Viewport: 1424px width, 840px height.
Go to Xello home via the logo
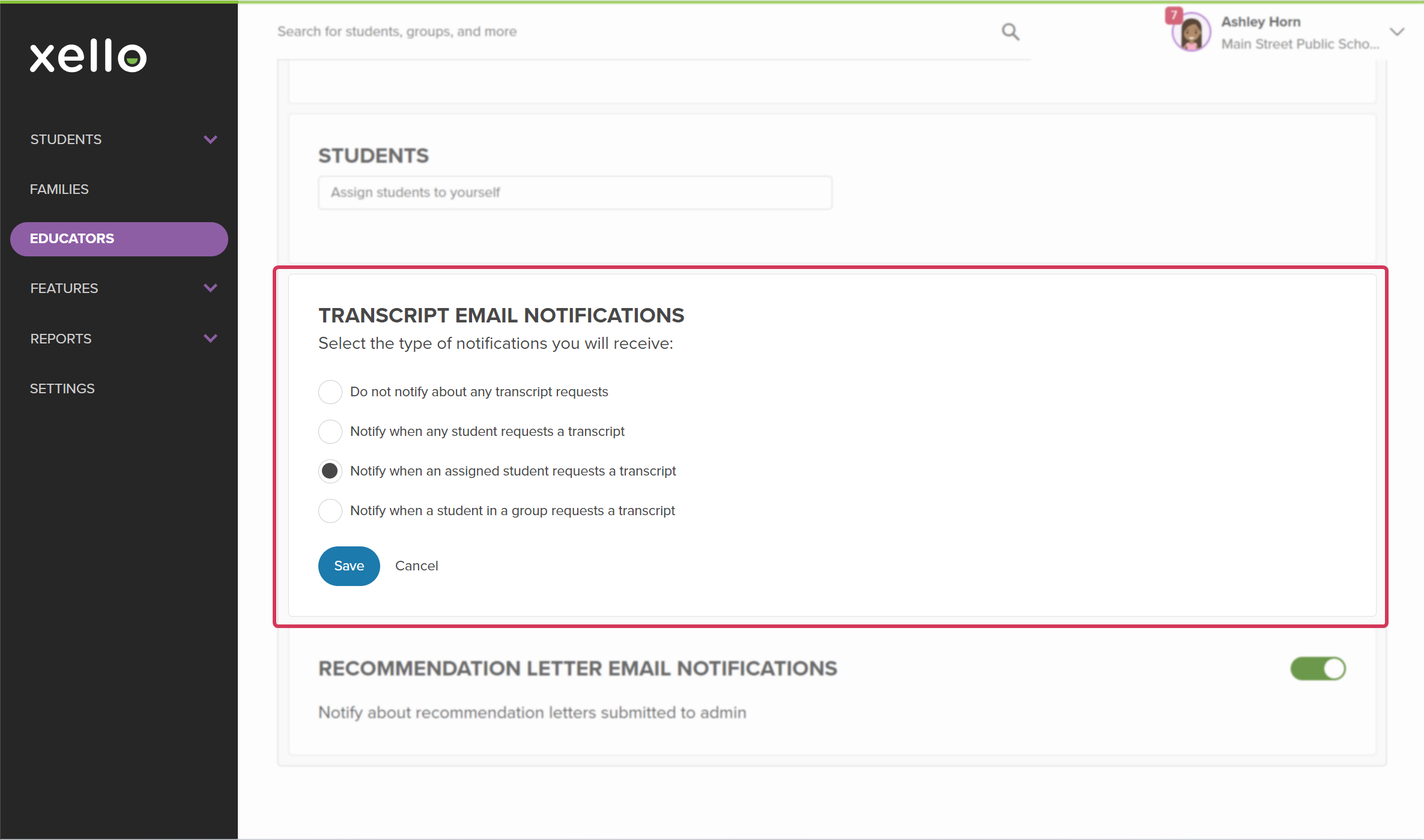[x=88, y=56]
